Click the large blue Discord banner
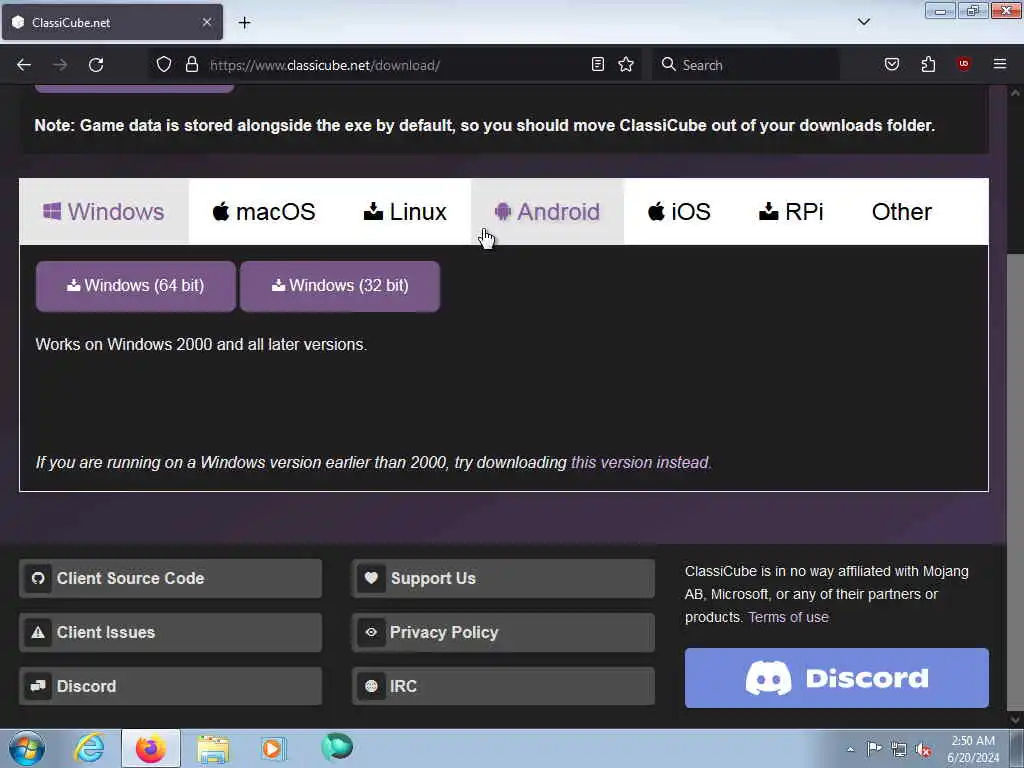 click(x=837, y=678)
